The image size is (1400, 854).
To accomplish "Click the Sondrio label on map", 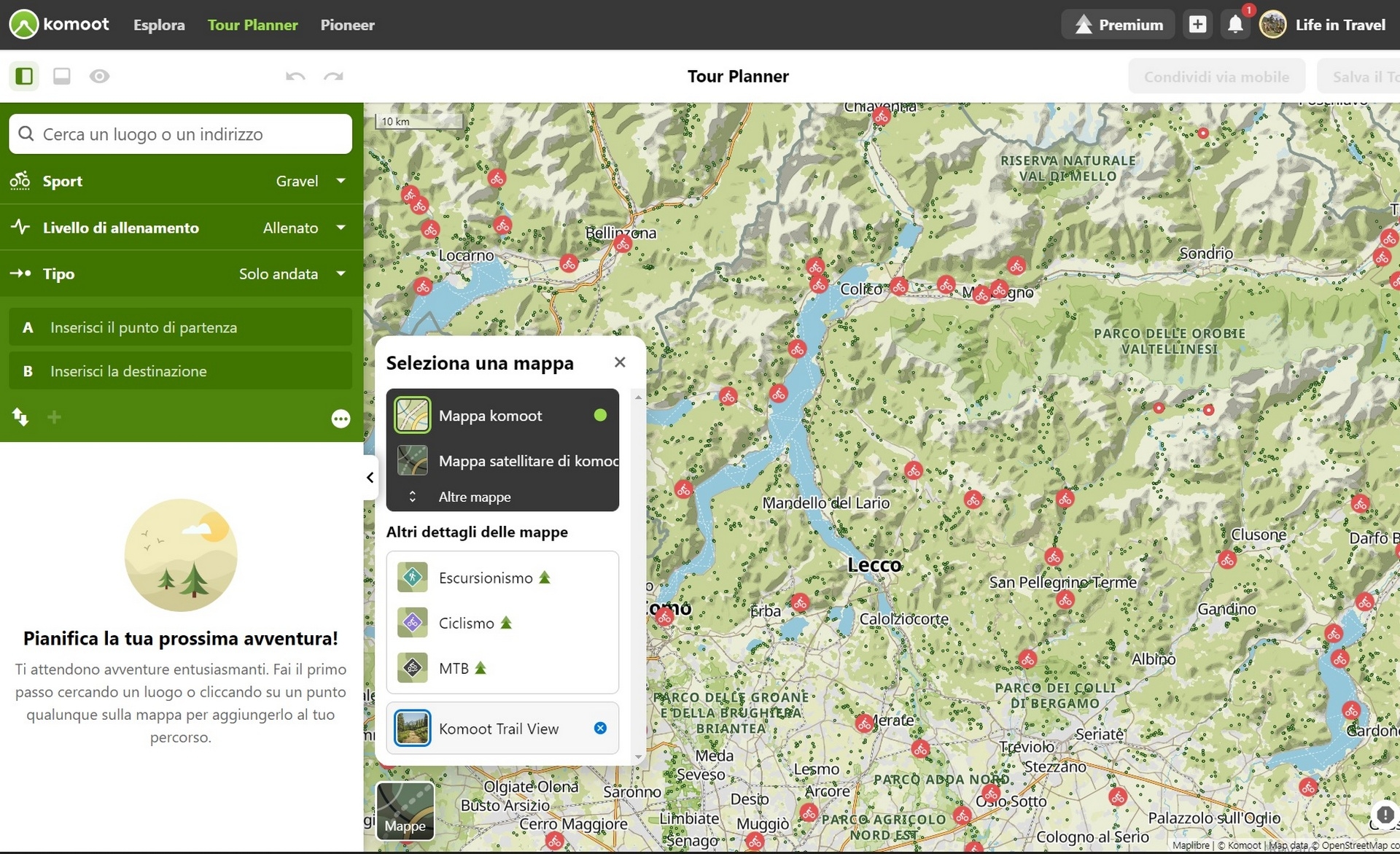I will point(1206,254).
